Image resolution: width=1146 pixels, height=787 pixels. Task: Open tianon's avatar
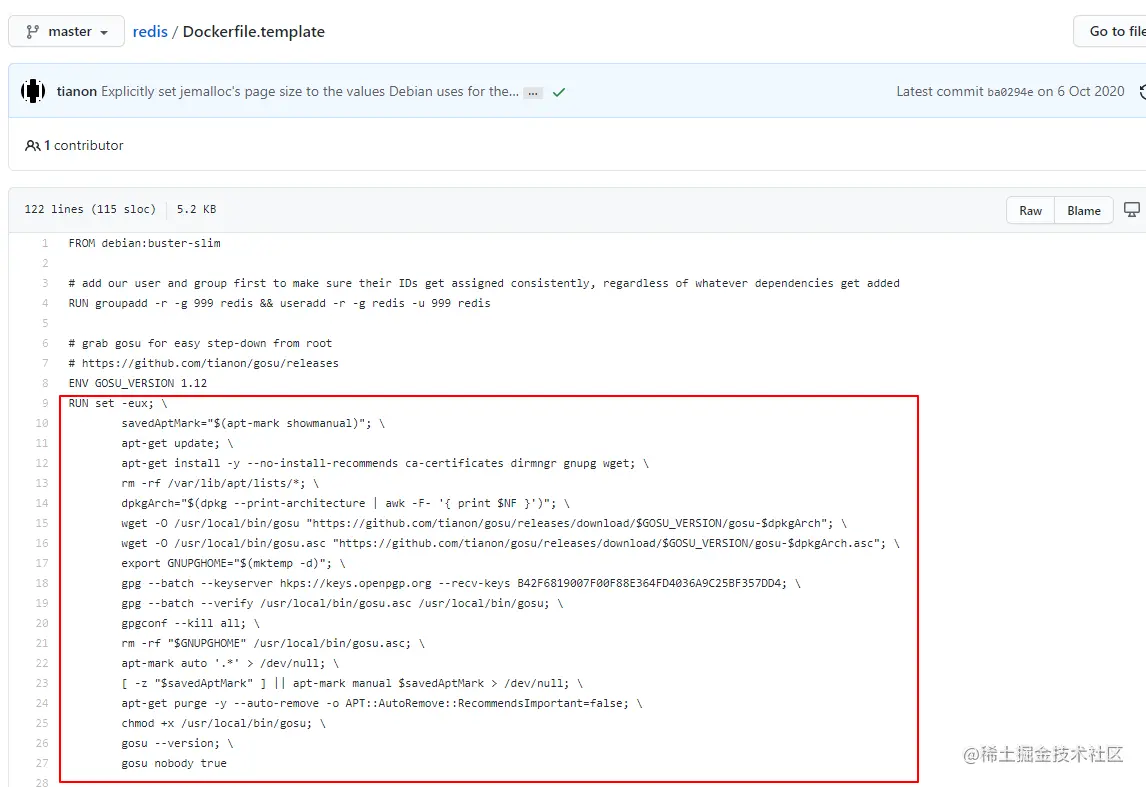tap(33, 91)
